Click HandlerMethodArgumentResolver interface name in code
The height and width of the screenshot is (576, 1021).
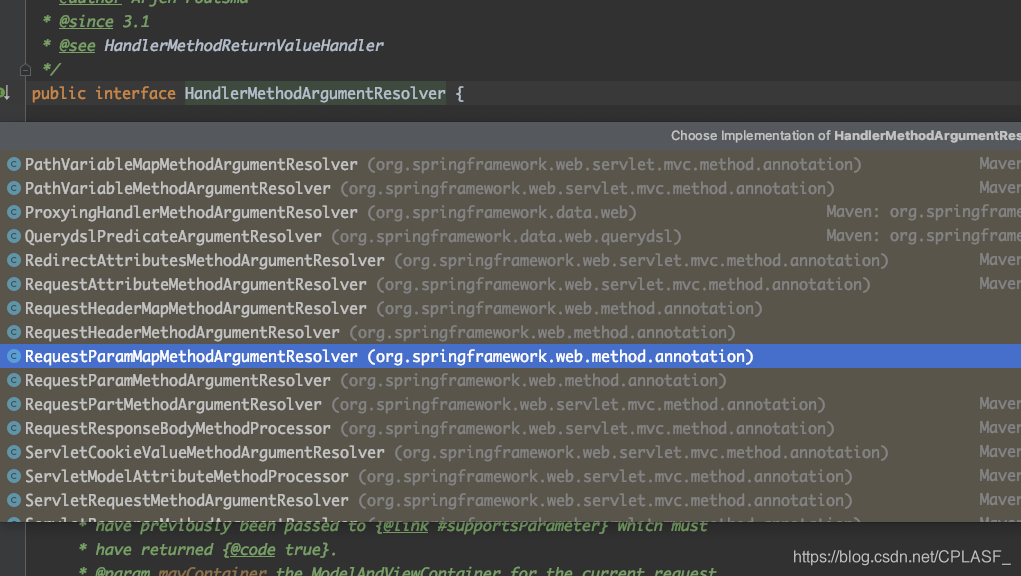315,94
